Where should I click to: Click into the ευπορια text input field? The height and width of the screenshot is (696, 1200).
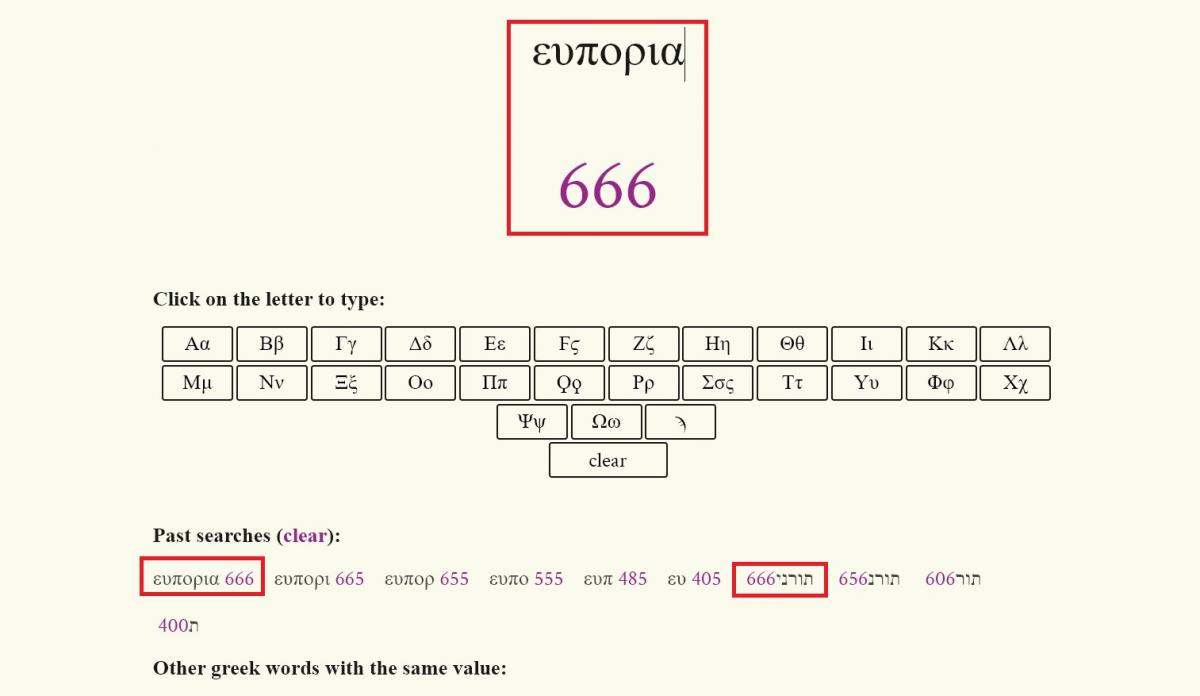pos(607,55)
